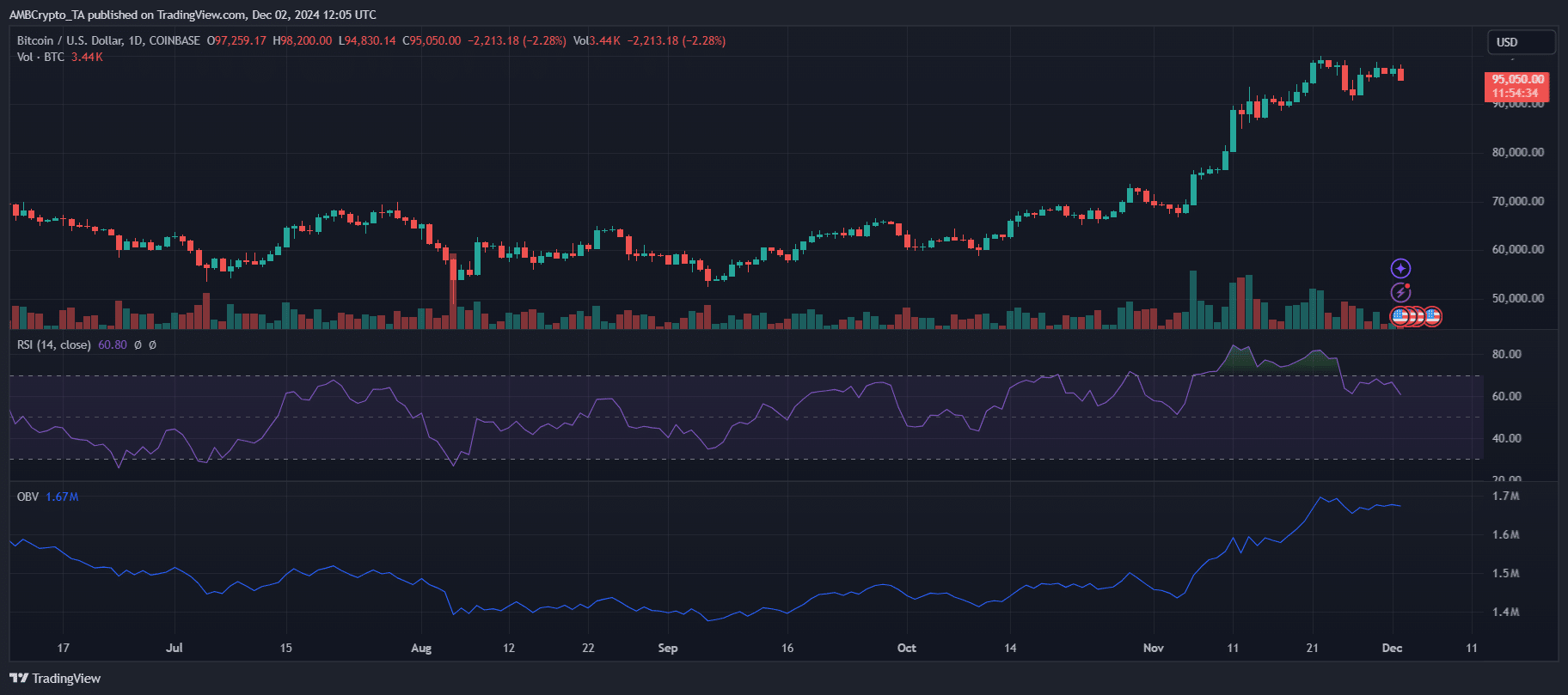Click the OBV value 1.67M
The image size is (1568, 695).
pyautogui.click(x=62, y=497)
